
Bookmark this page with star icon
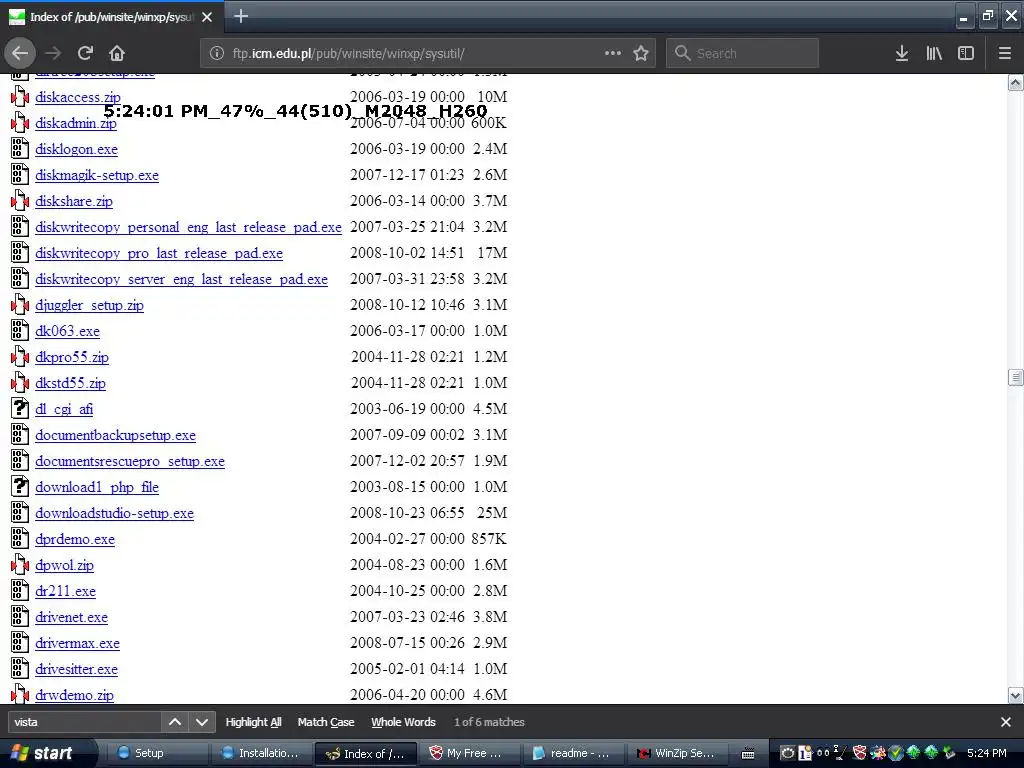(641, 53)
